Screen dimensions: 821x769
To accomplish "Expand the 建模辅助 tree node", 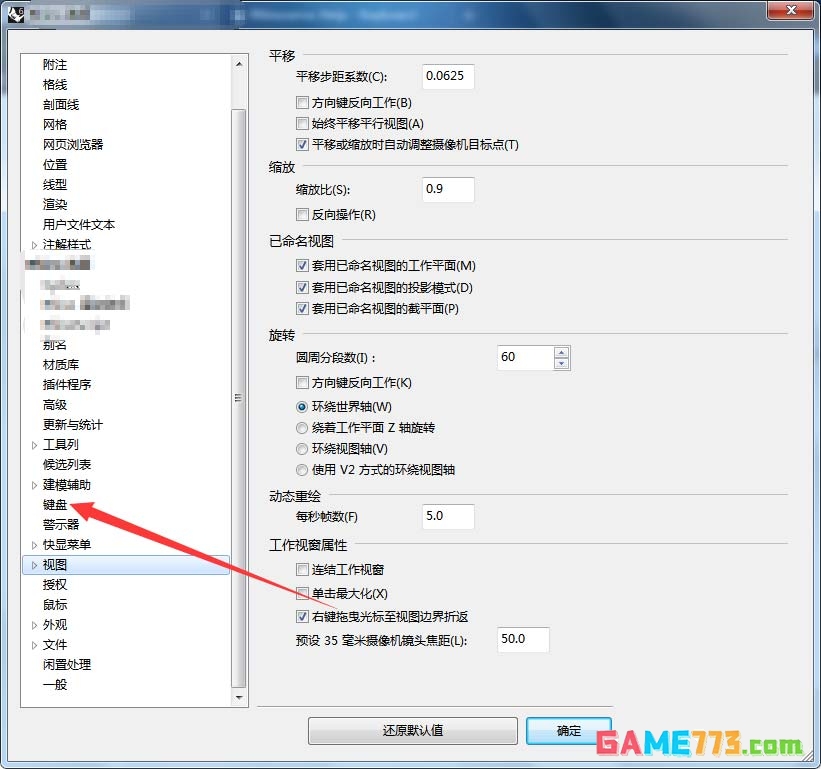I will click(34, 485).
